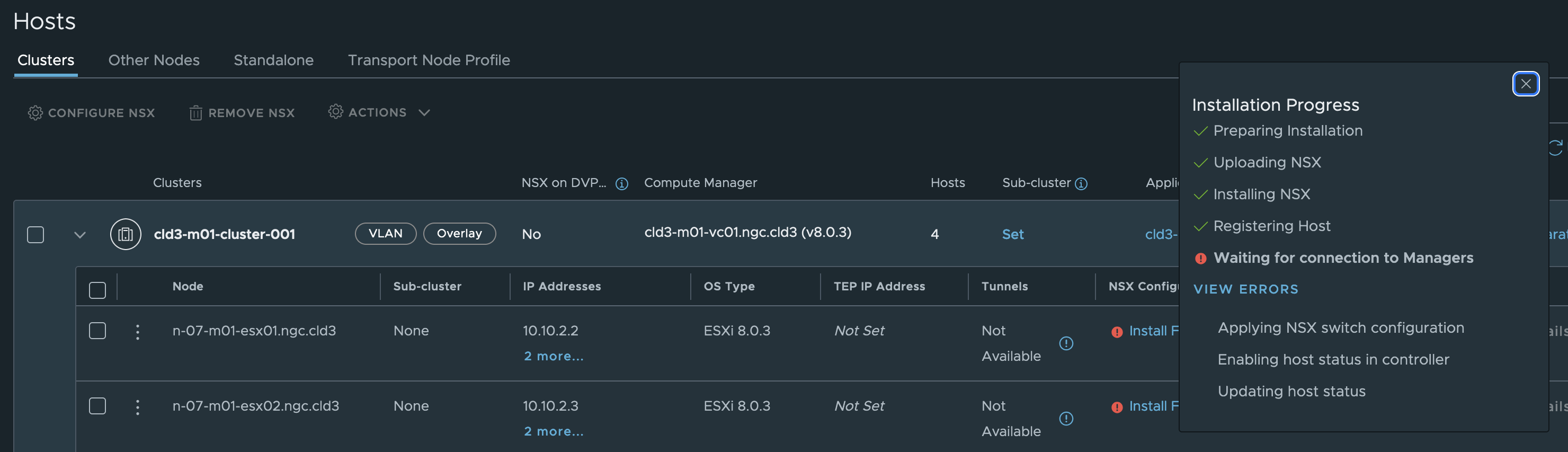1568x452 pixels.
Task: Click cluster name cld3-m01-cluster-001
Action: 224,235
